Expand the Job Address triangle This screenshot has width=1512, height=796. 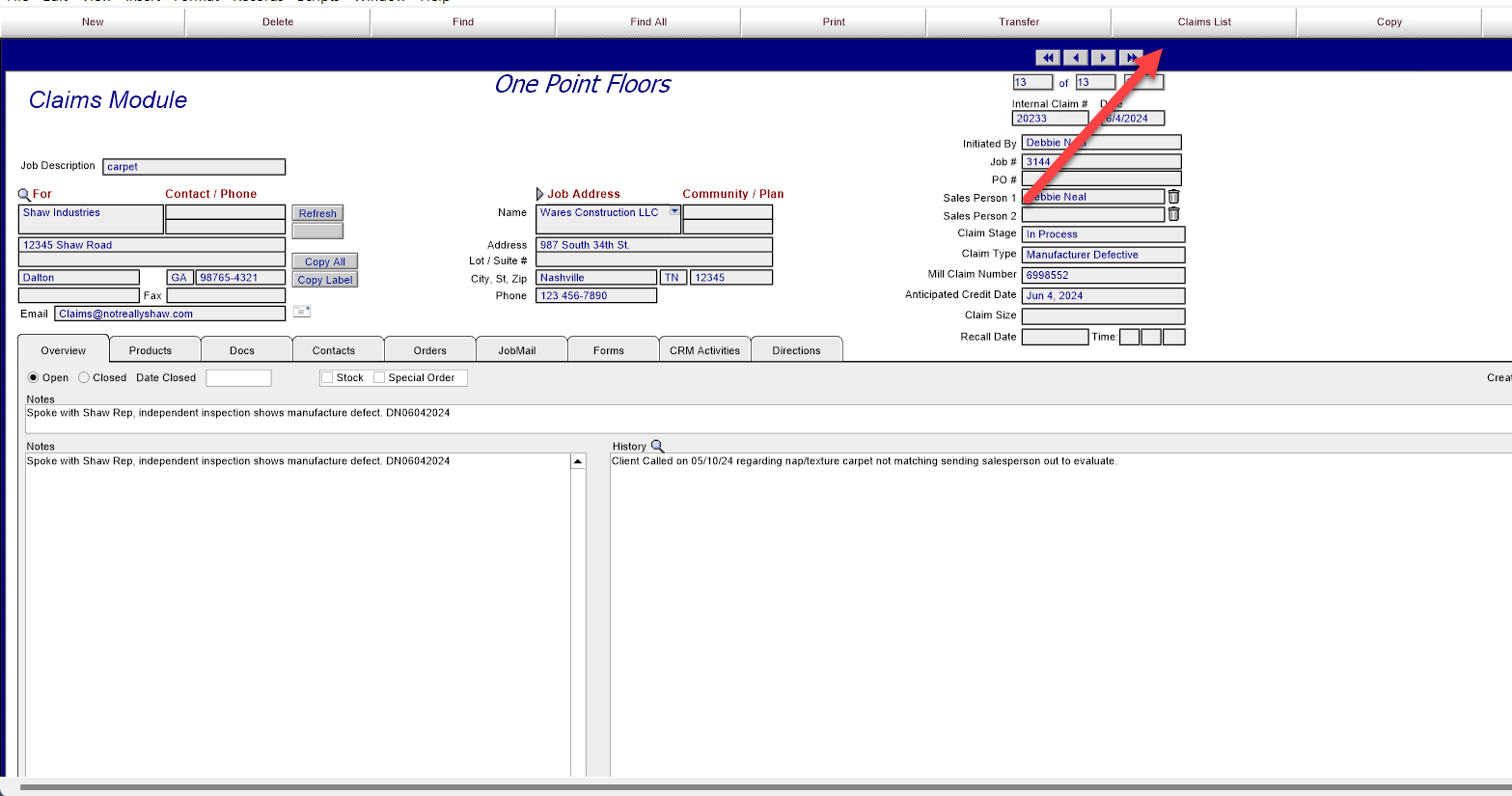coord(540,194)
